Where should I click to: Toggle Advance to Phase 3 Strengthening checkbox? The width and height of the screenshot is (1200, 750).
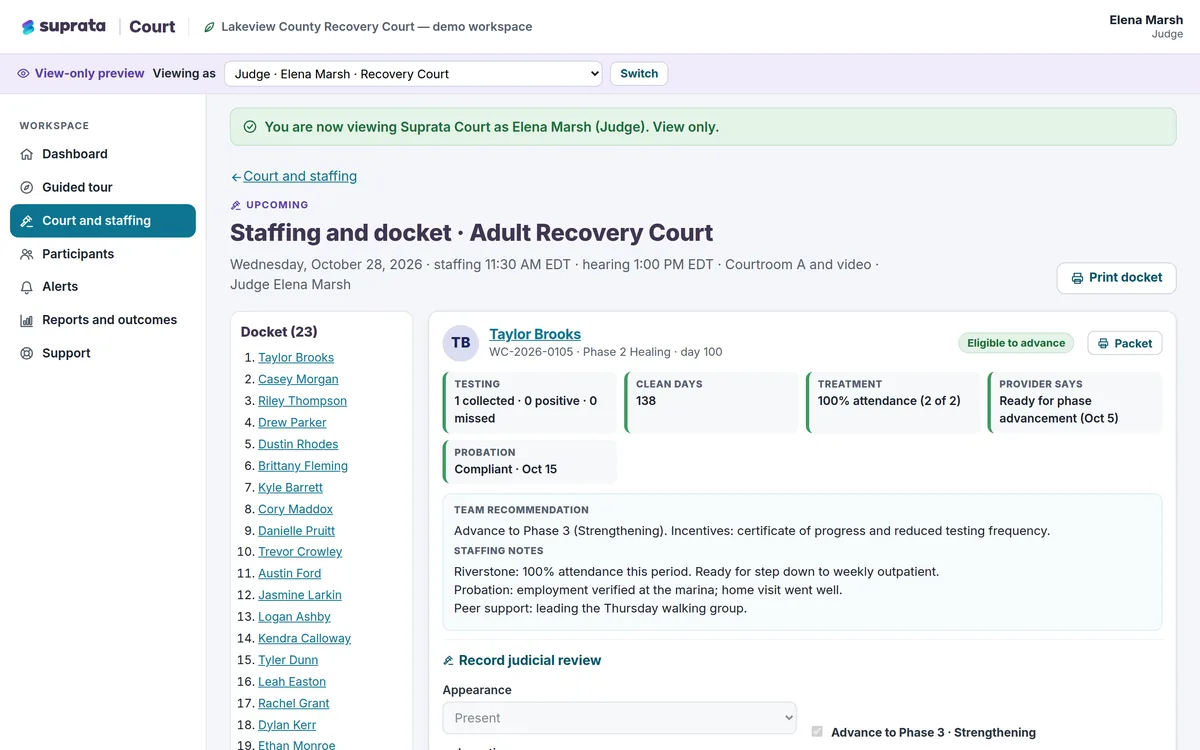point(817,732)
